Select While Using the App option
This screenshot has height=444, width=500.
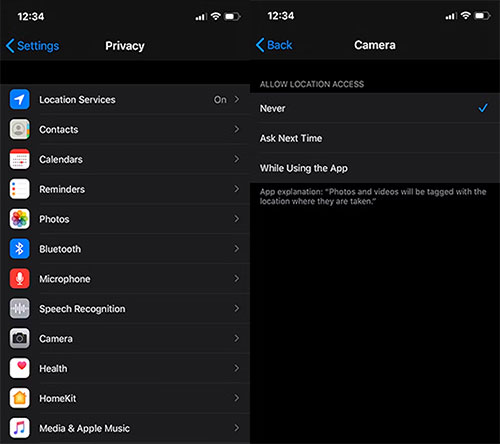tap(375, 168)
